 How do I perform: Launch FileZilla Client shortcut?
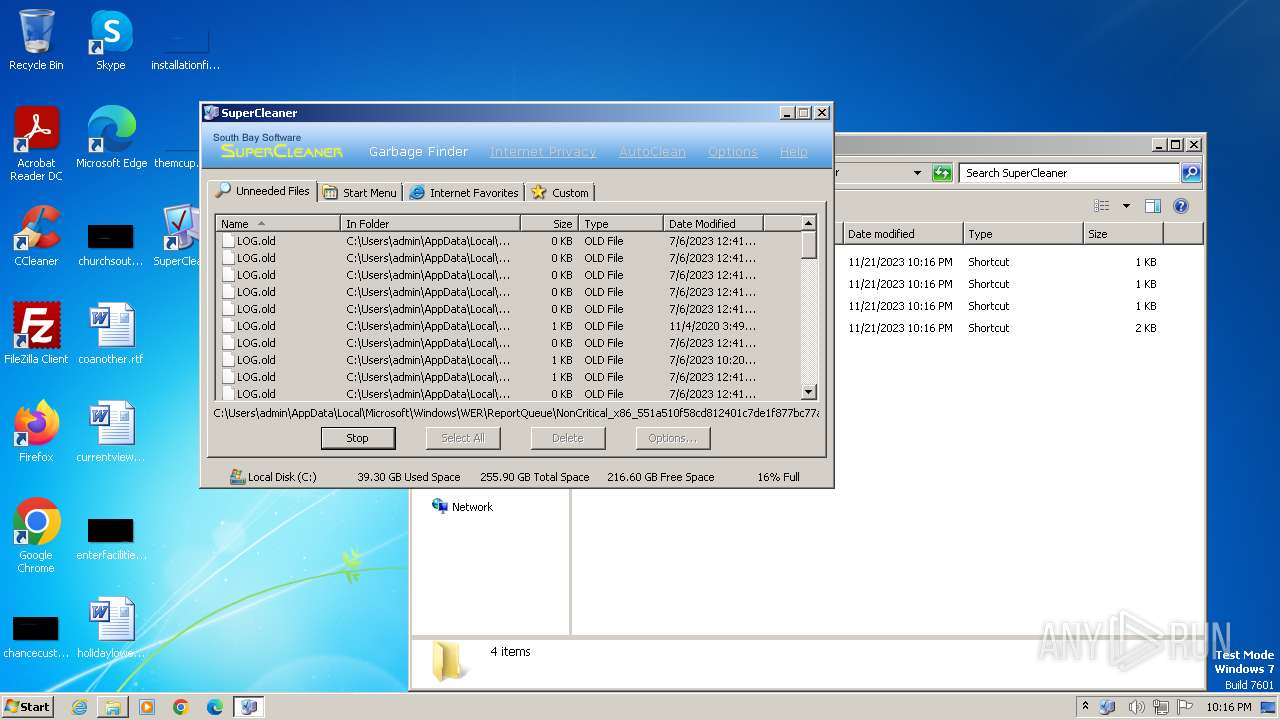point(36,334)
